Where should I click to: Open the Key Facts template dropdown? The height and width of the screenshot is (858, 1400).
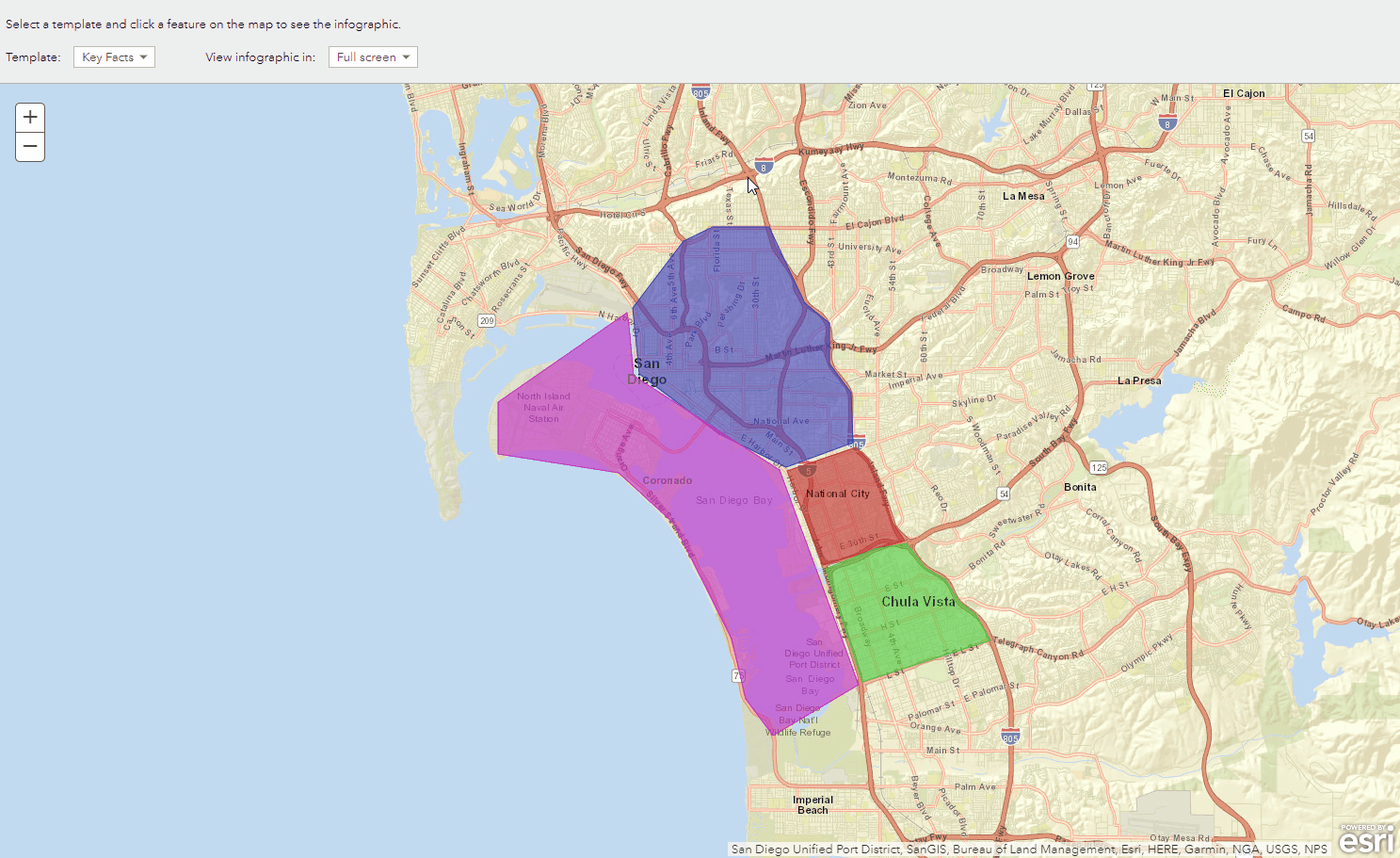tap(114, 57)
